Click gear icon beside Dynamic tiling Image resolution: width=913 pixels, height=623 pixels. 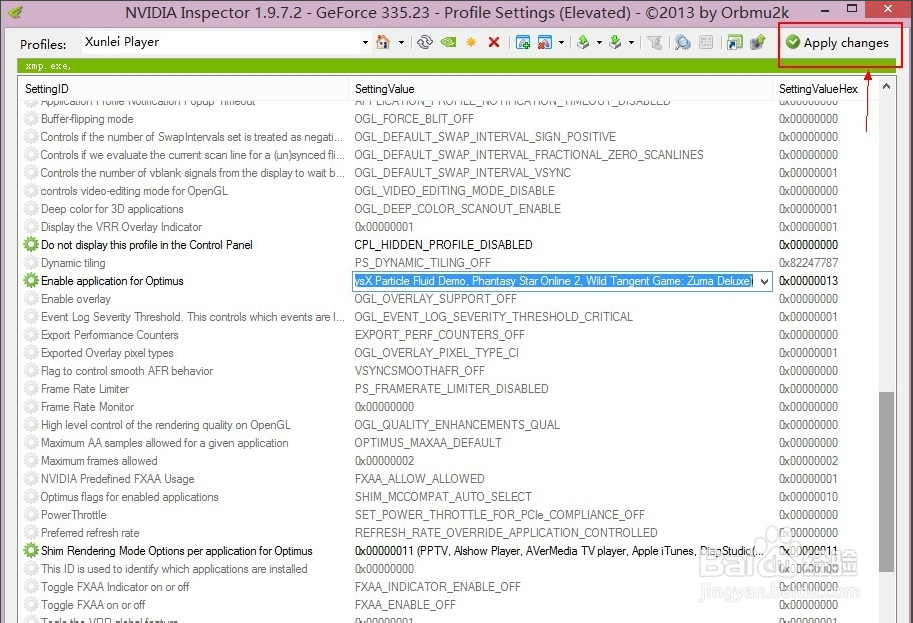(31, 263)
